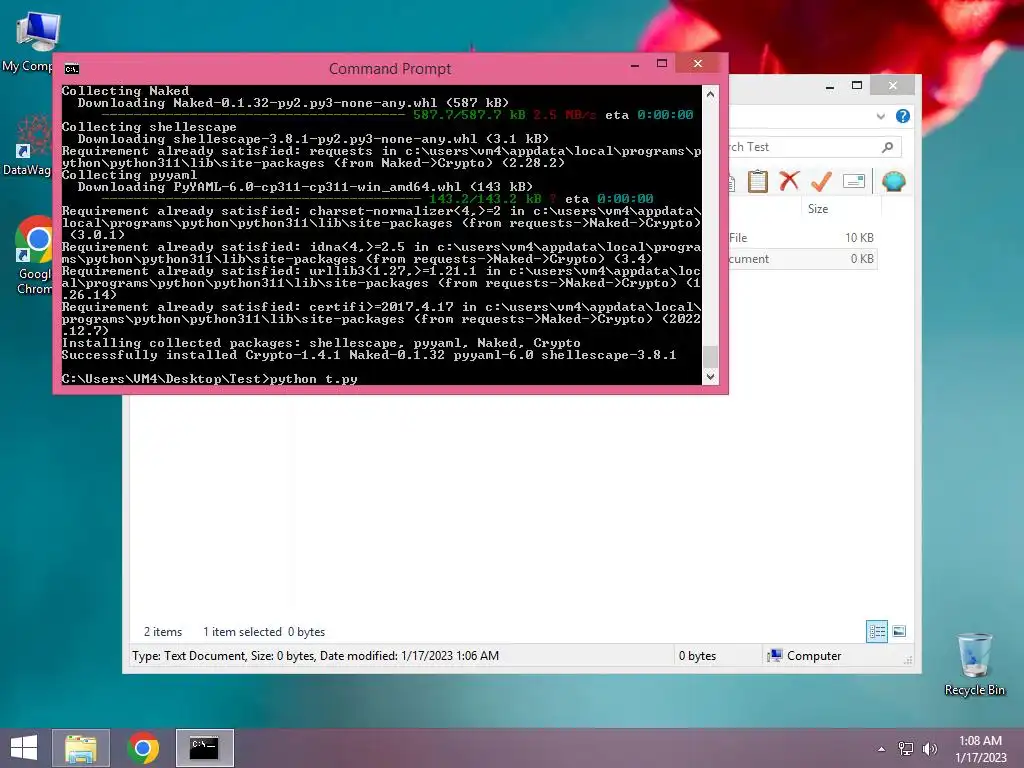This screenshot has width=1024, height=768.
Task: Click the magnifier icon in search box
Action: 887,147
